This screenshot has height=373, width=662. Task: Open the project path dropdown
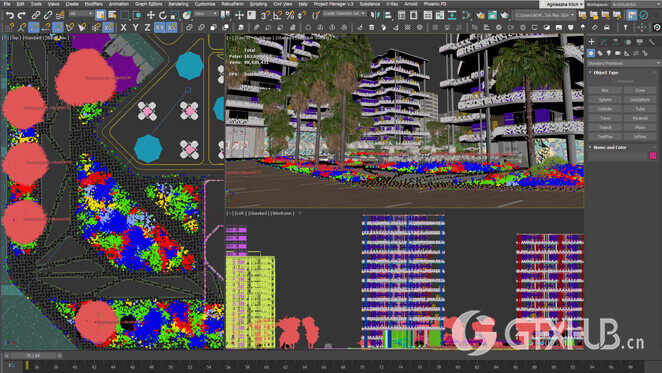tap(545, 15)
